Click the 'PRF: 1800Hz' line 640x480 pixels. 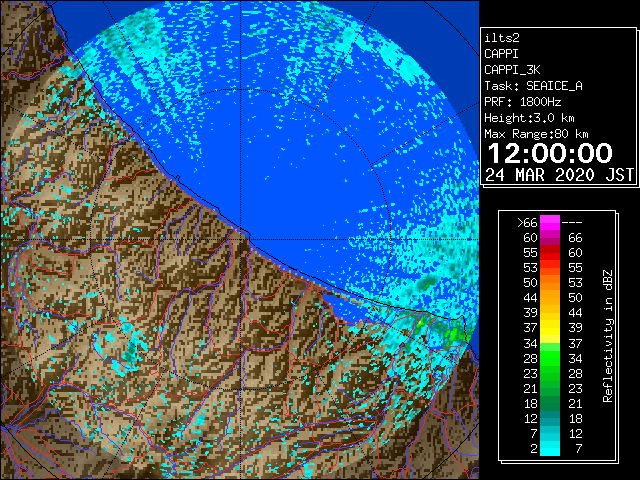click(x=522, y=102)
